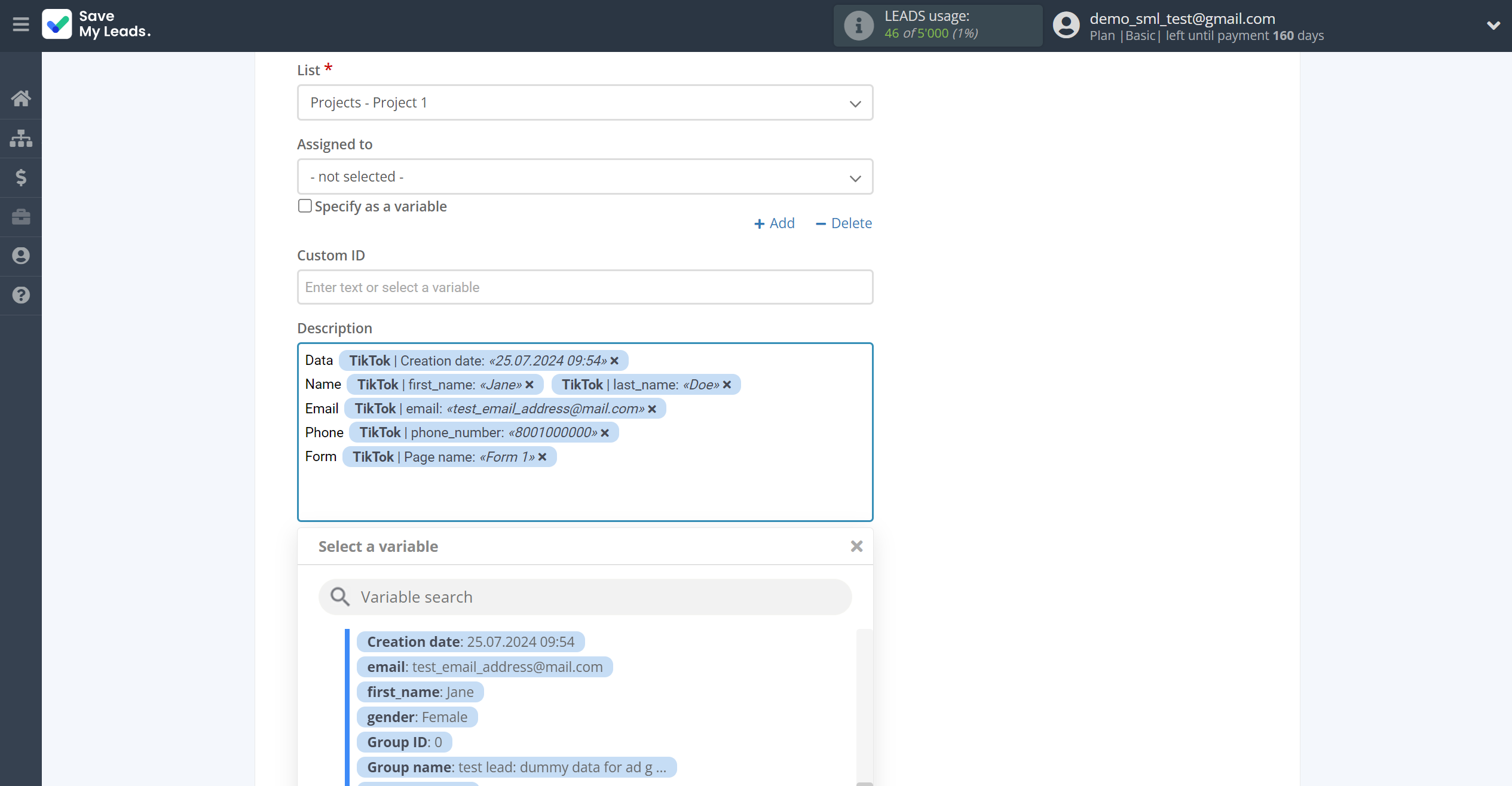The image size is (1512, 786).
Task: Select the gender: Female variable
Action: point(417,717)
